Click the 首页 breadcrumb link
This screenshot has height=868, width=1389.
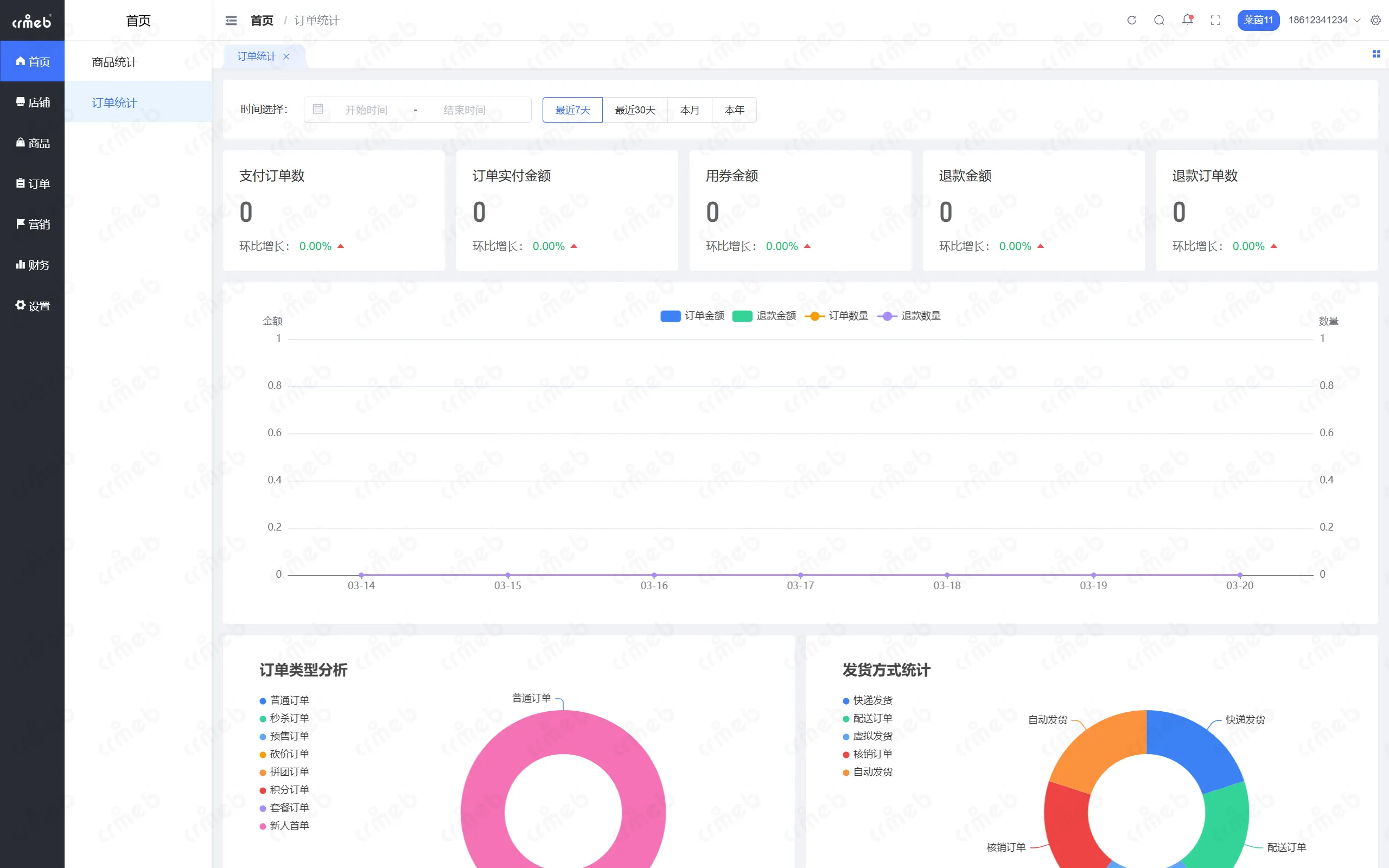(262, 21)
